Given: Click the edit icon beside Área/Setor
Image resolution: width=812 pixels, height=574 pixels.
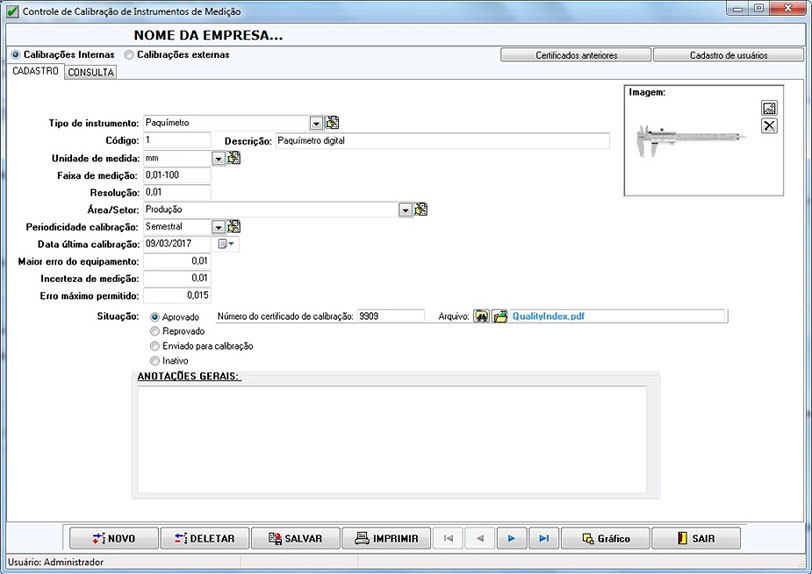Looking at the screenshot, I should click(x=421, y=209).
